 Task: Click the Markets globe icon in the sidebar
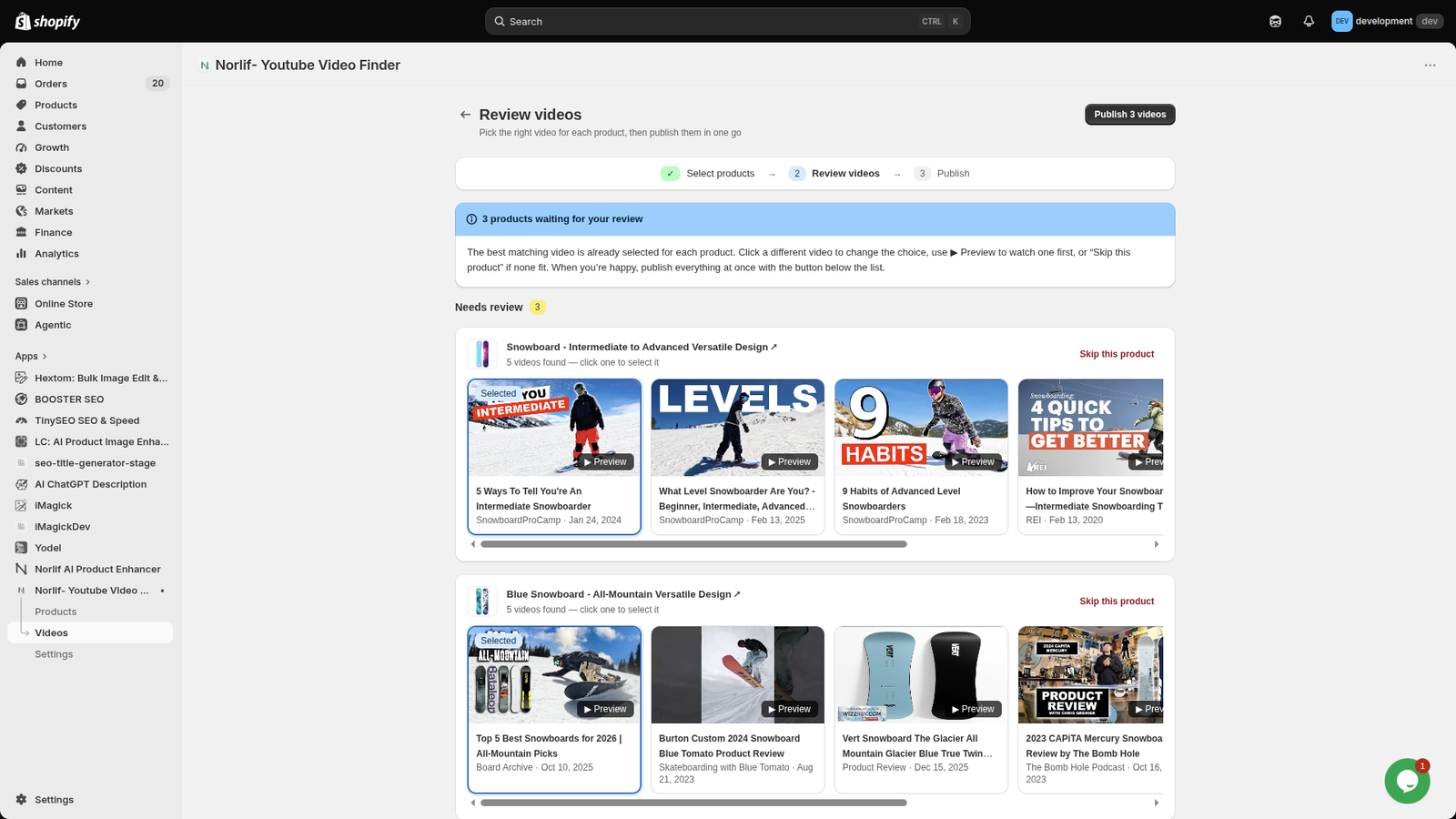22,211
